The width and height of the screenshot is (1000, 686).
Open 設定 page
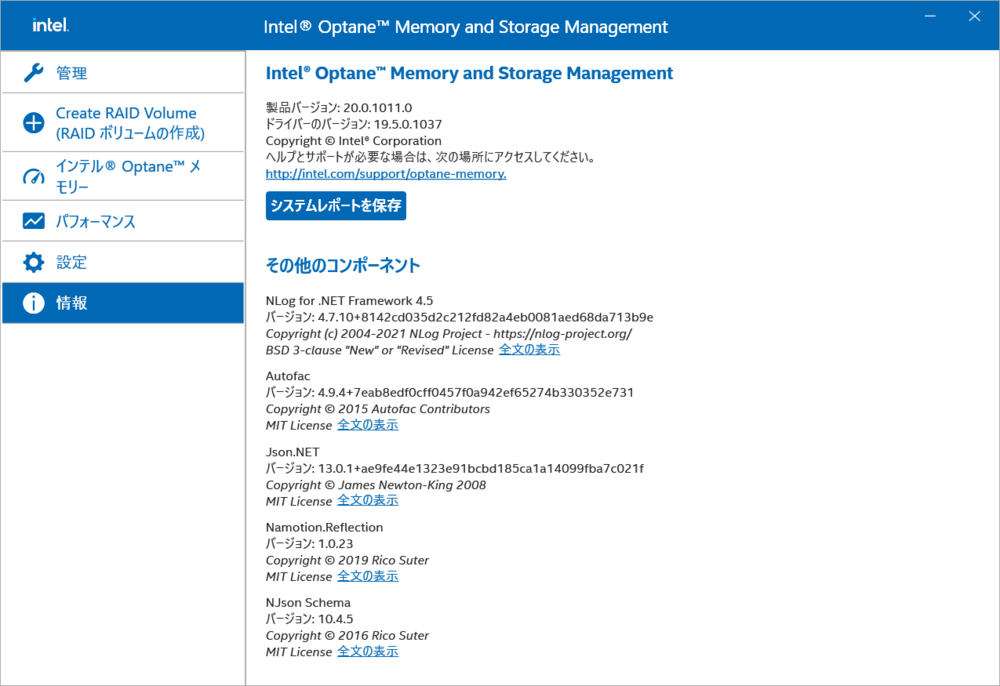123,262
